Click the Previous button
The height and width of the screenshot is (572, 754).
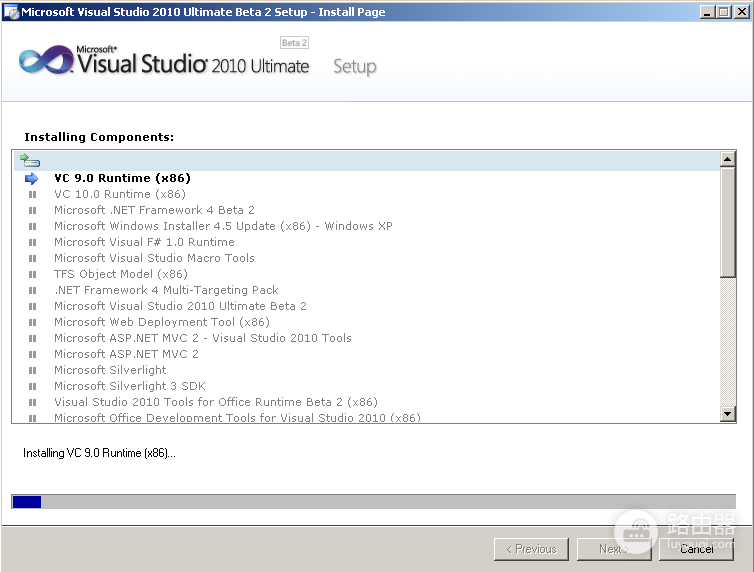pos(531,549)
